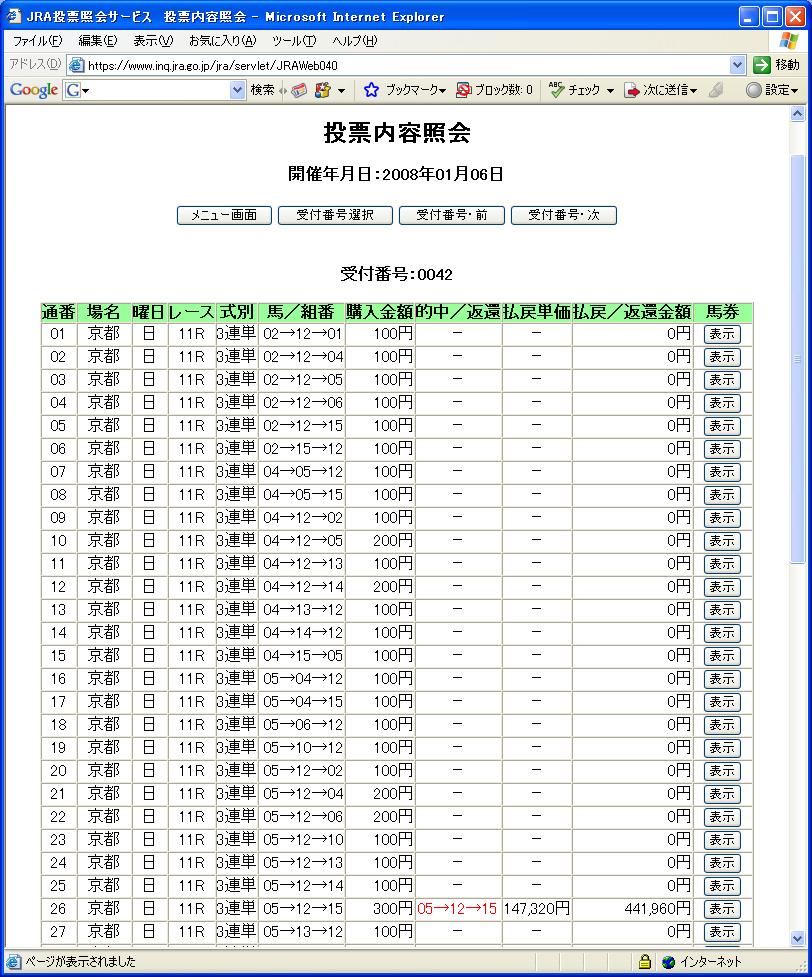Click the 投票内容照会 page heading

tap(397, 133)
